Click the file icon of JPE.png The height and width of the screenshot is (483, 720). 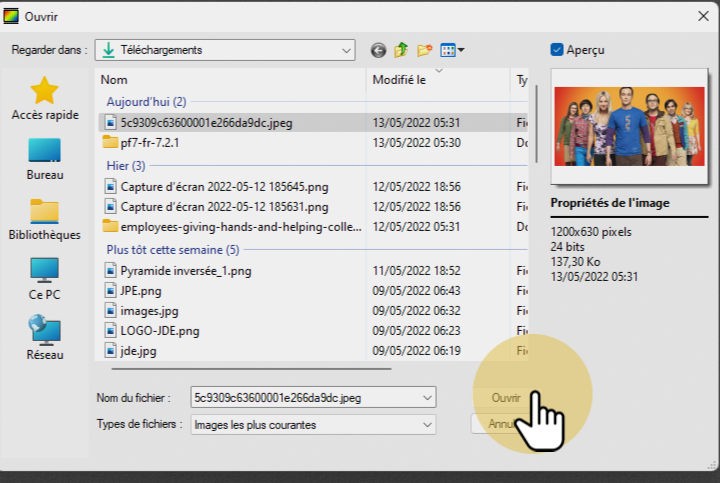(110, 291)
